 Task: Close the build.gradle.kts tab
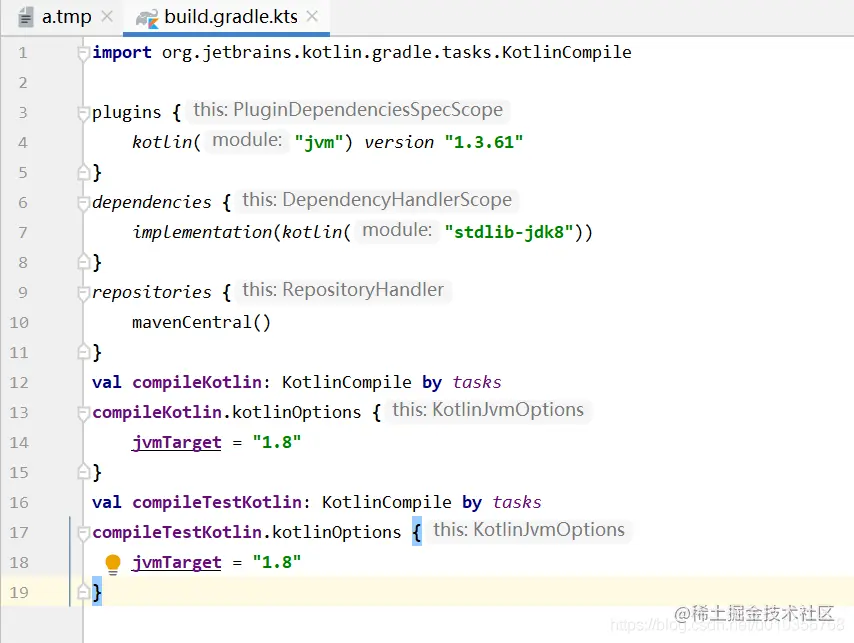312,17
